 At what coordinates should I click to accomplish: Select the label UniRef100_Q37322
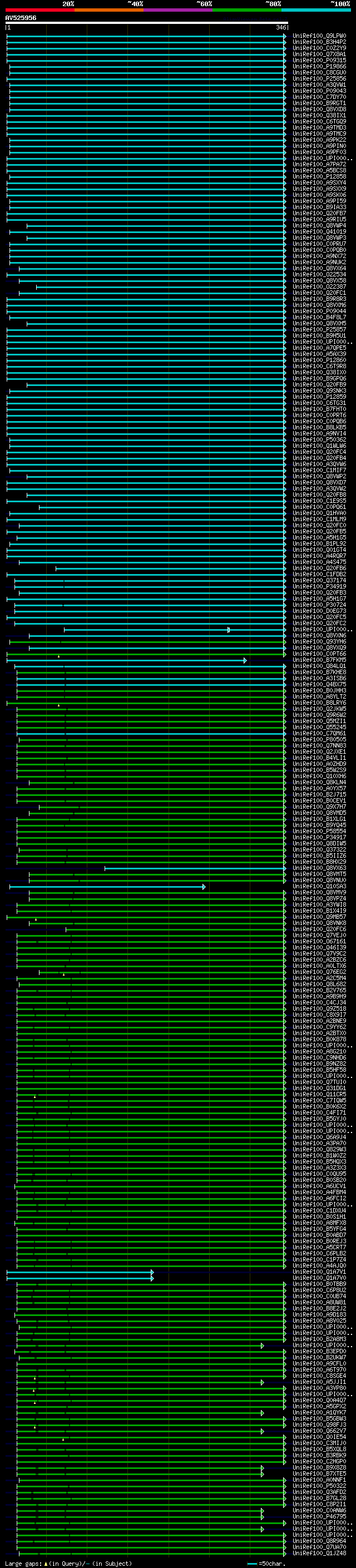point(319,850)
